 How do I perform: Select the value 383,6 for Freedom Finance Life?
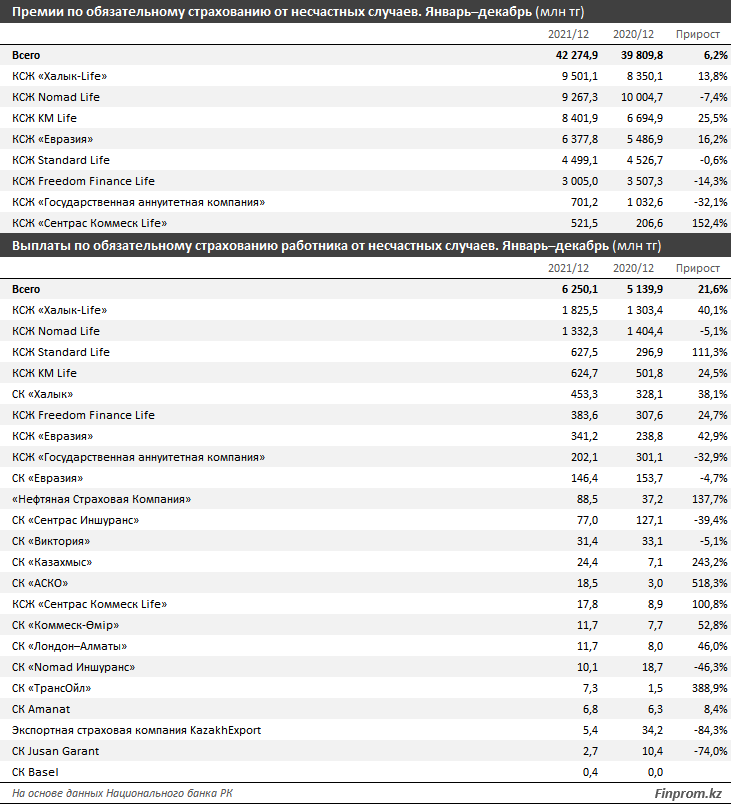click(584, 415)
